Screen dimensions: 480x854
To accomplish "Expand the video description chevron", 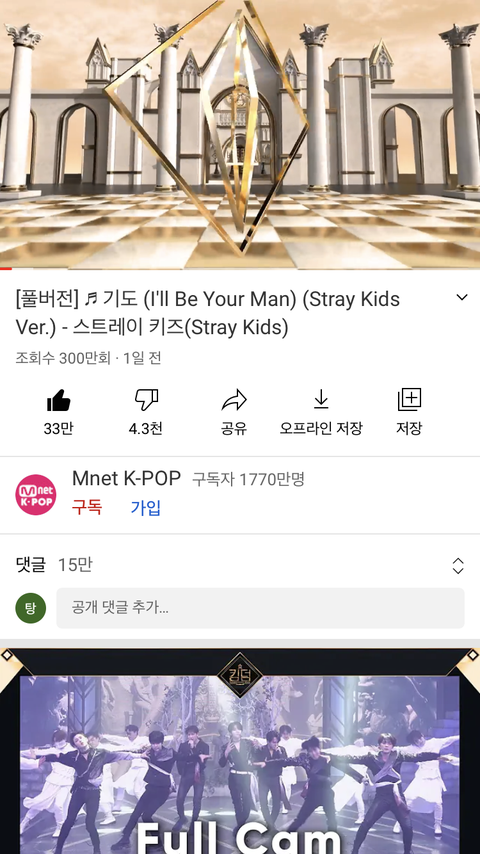I will (461, 297).
